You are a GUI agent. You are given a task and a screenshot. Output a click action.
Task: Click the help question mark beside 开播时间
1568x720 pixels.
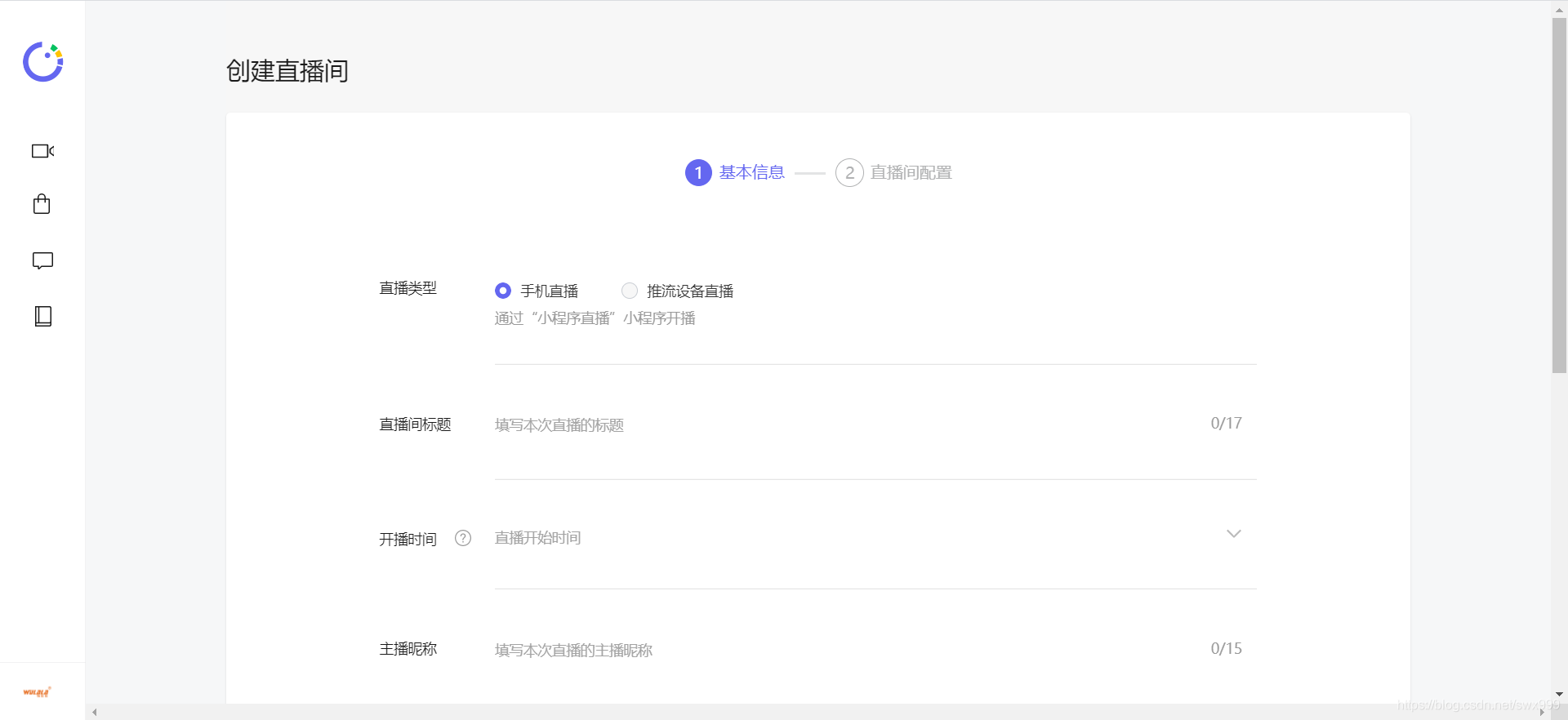463,538
